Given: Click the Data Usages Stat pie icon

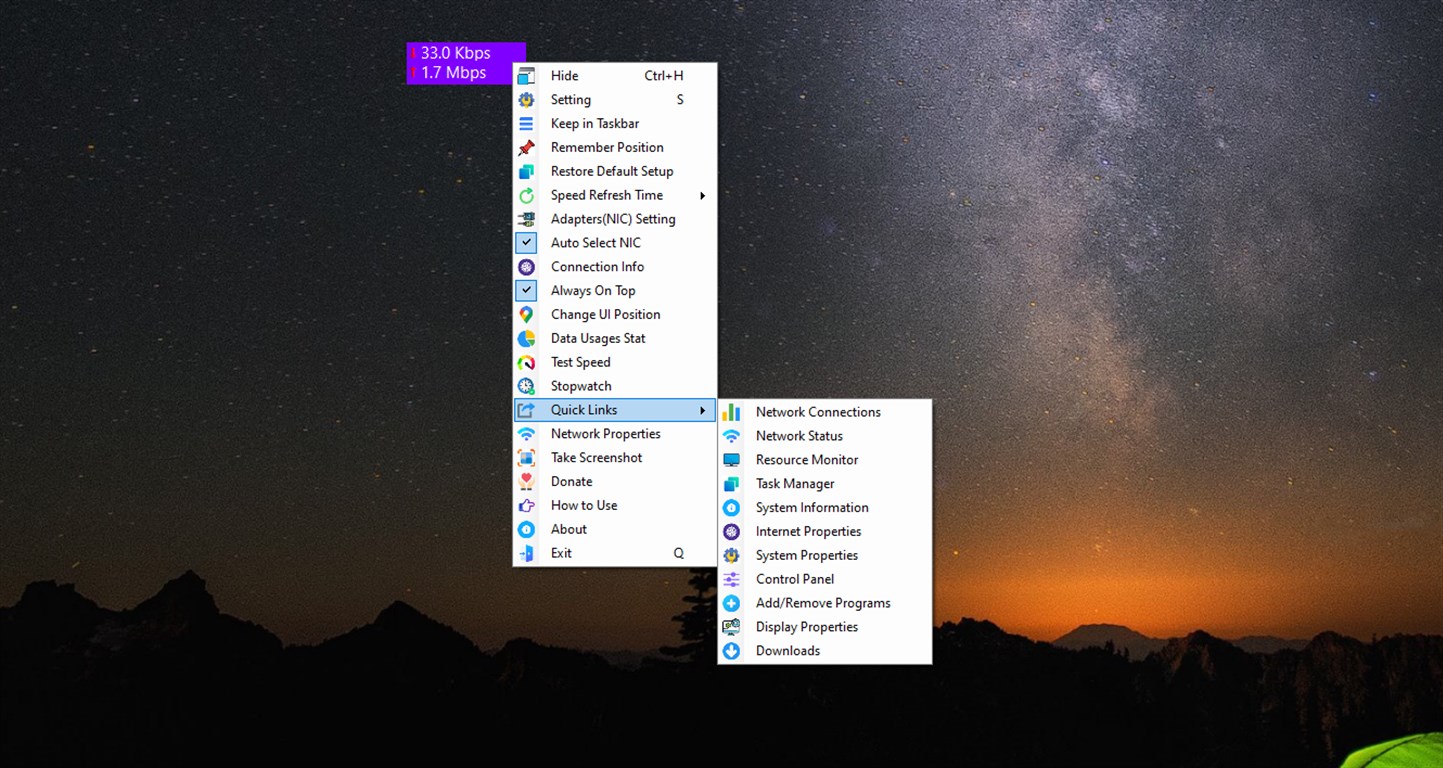Looking at the screenshot, I should tap(526, 338).
